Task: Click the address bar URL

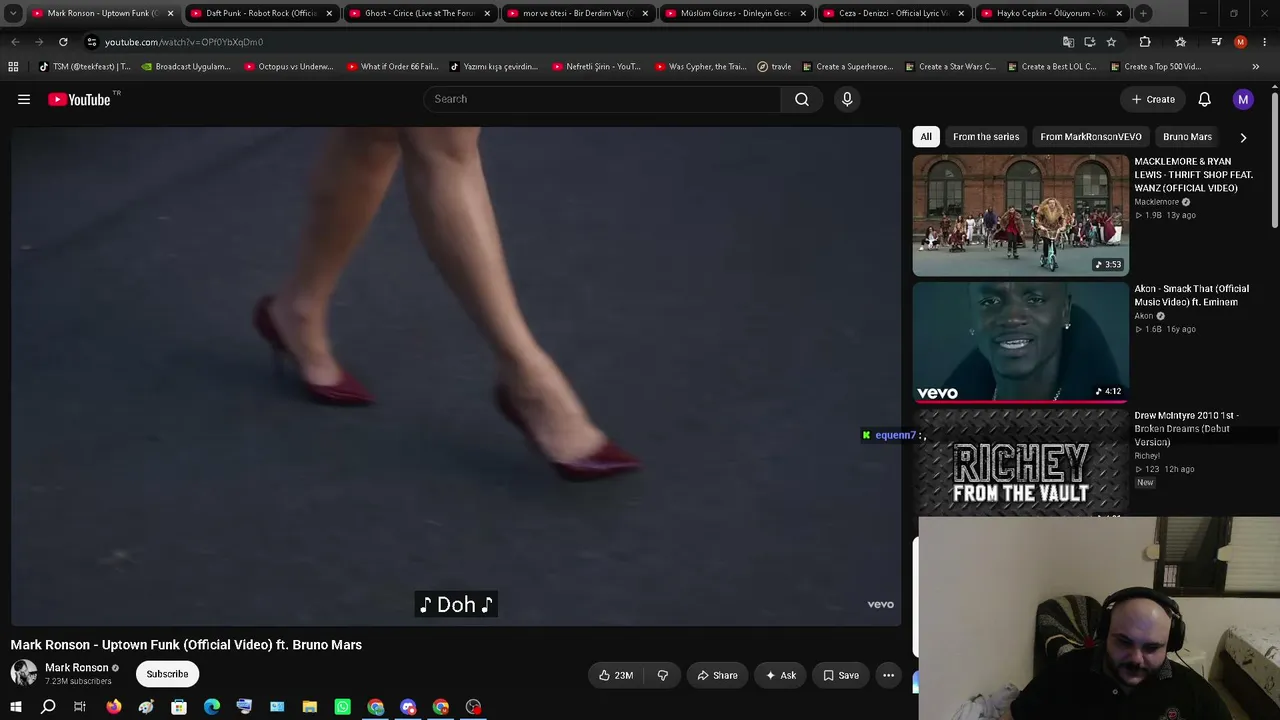Action: 184,42
